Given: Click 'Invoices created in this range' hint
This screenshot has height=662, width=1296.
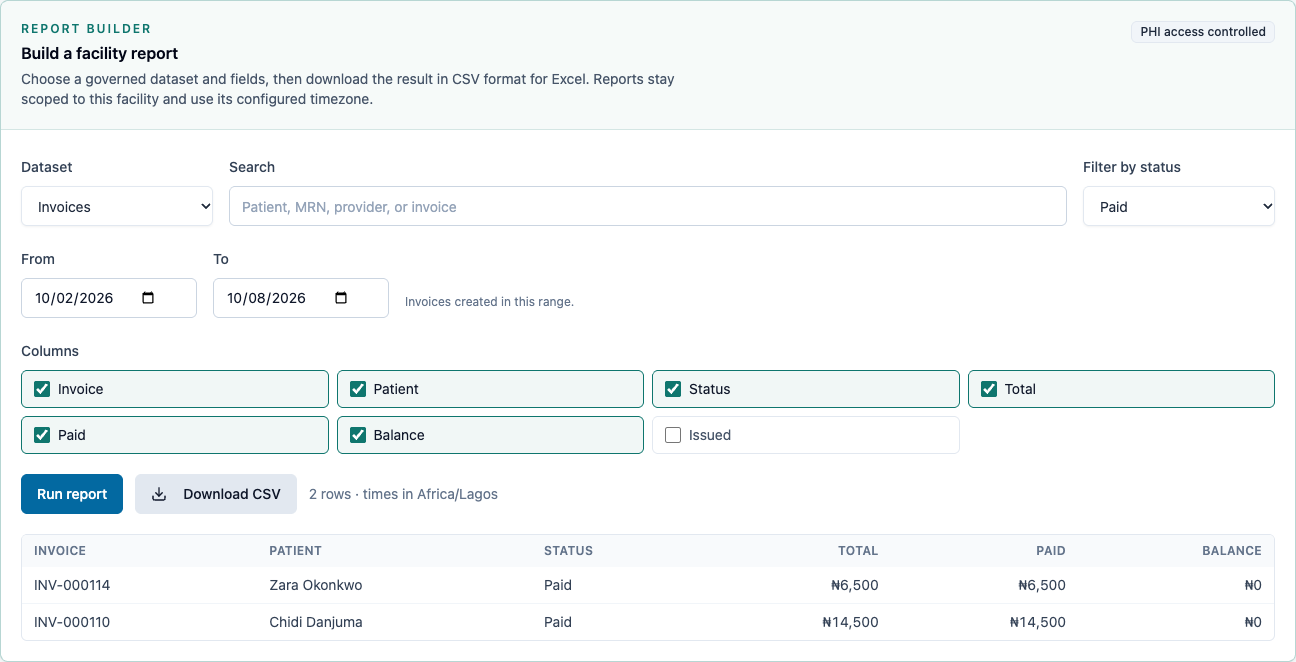Looking at the screenshot, I should 489,301.
